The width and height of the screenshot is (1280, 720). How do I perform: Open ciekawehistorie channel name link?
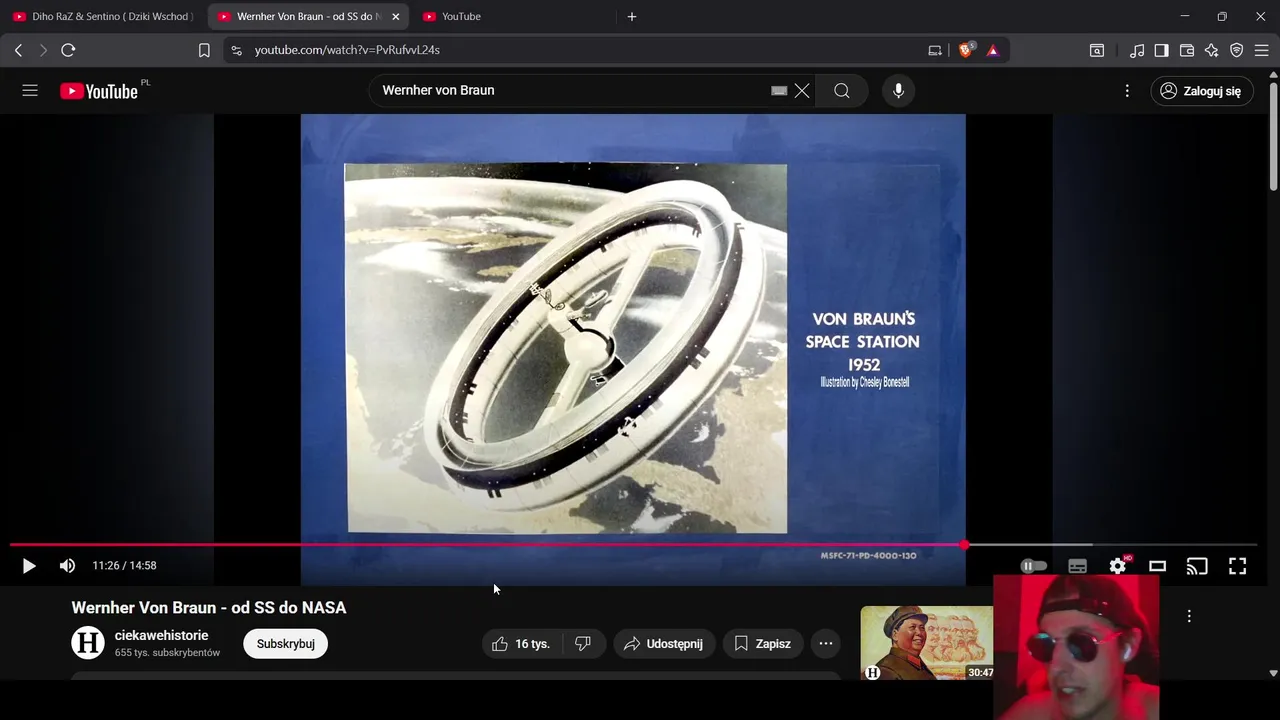(x=162, y=636)
